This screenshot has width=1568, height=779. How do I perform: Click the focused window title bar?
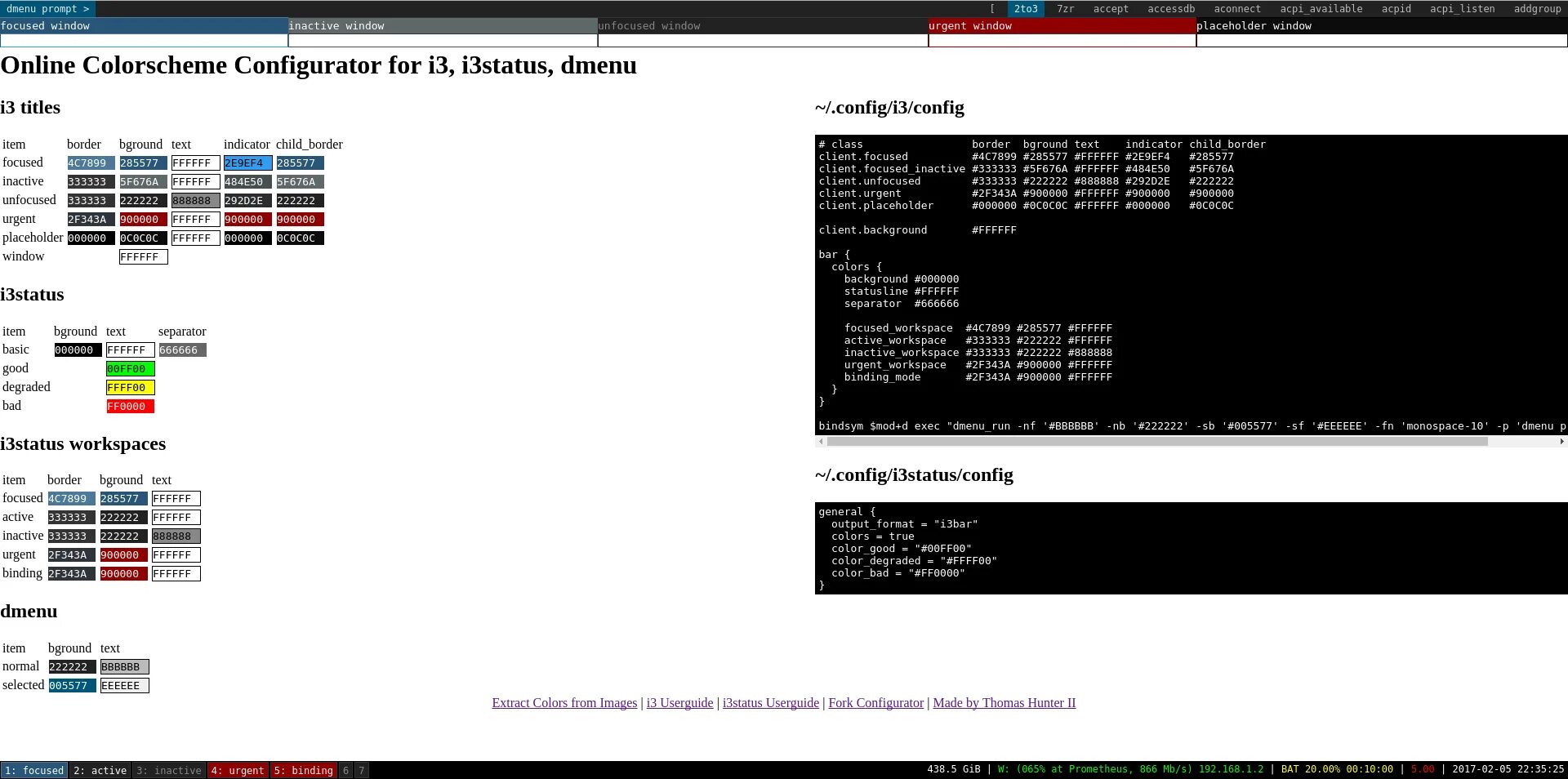click(x=144, y=26)
